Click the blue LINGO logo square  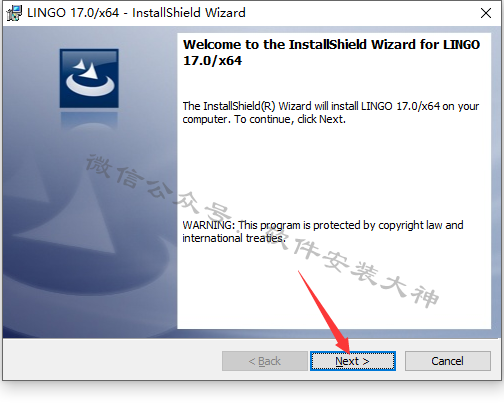pyautogui.click(x=89, y=78)
